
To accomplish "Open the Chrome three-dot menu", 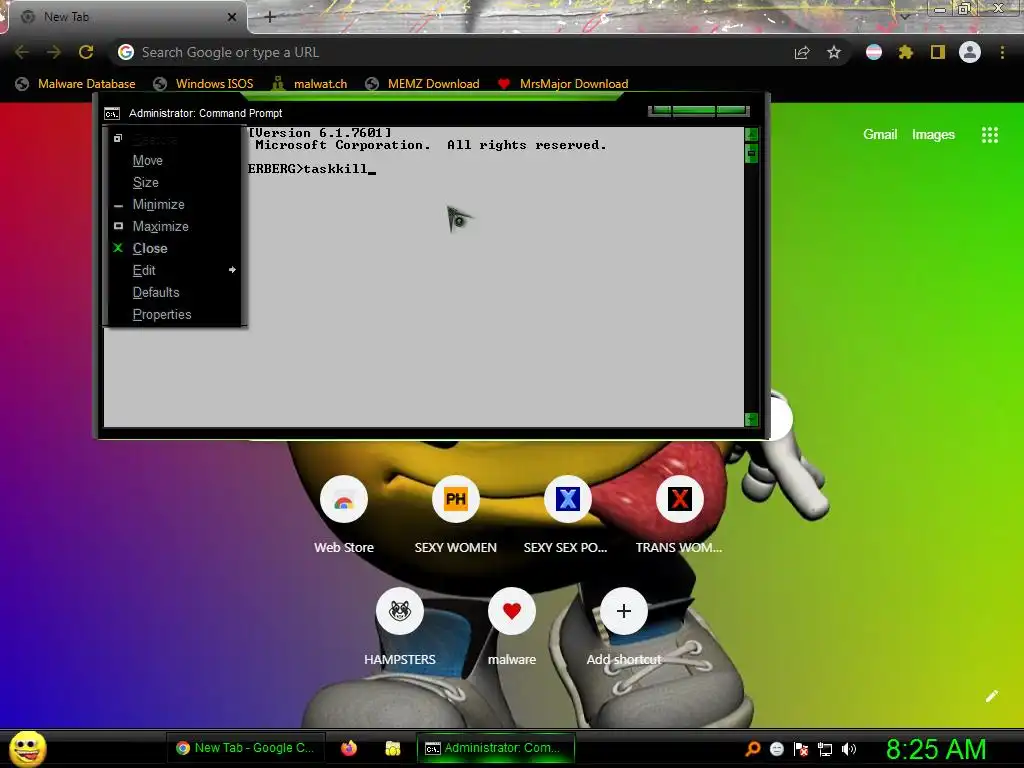I will click(x=1002, y=52).
